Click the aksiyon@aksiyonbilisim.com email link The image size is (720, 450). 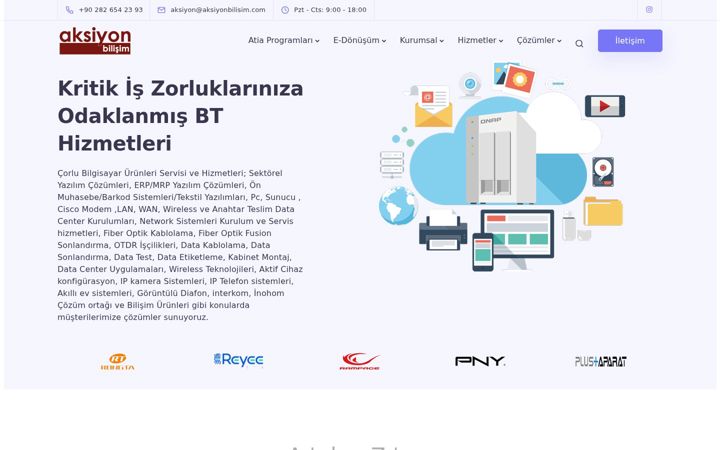[x=218, y=10]
